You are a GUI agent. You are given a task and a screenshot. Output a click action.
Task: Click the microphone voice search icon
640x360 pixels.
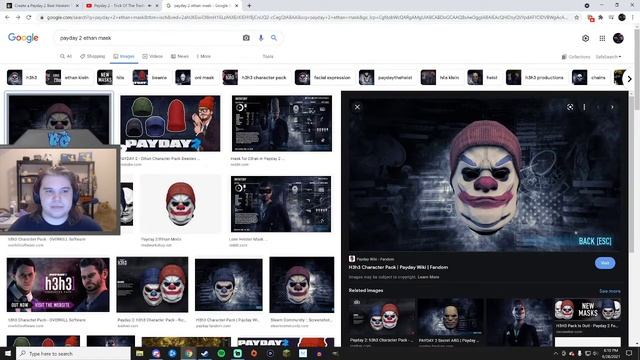click(x=261, y=38)
